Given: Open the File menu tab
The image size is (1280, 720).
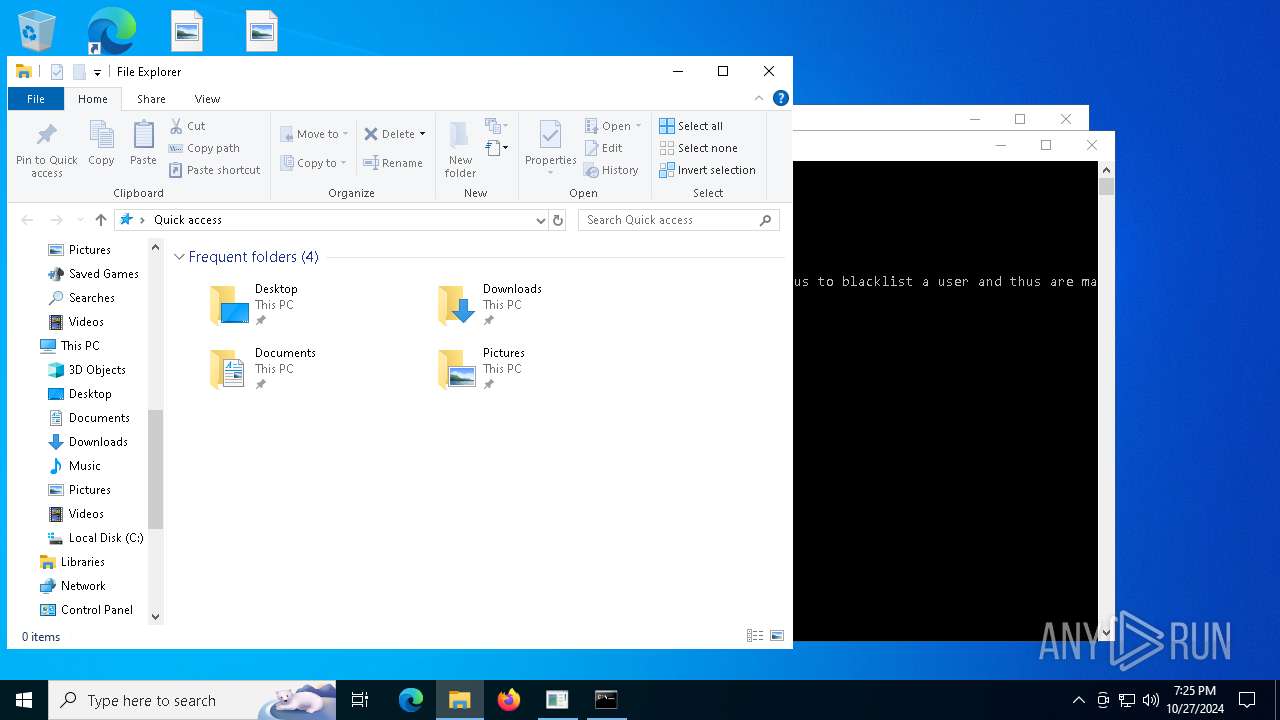Looking at the screenshot, I should click(x=36, y=99).
